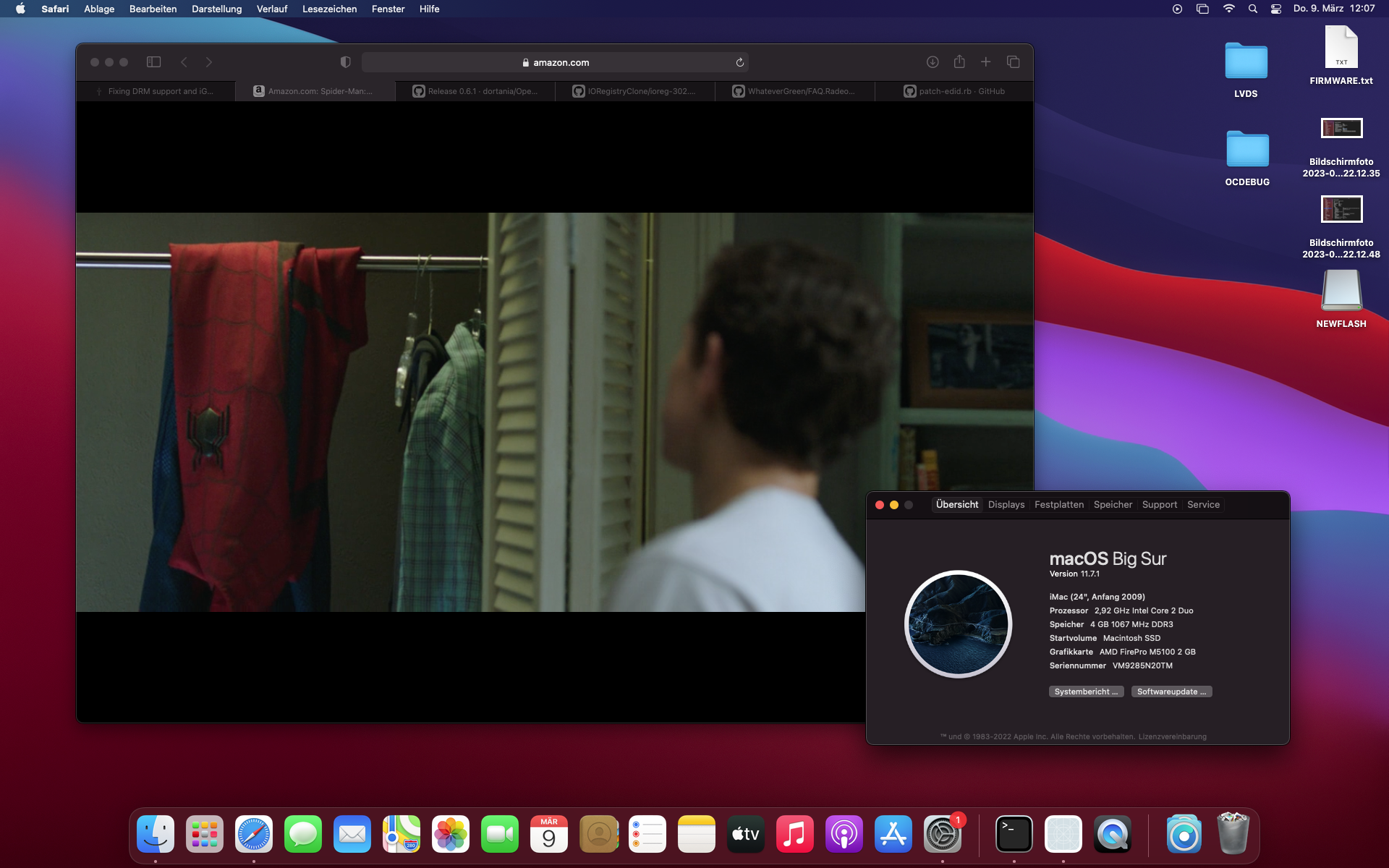
Task: Switch to the Displays tab
Action: [1006, 504]
